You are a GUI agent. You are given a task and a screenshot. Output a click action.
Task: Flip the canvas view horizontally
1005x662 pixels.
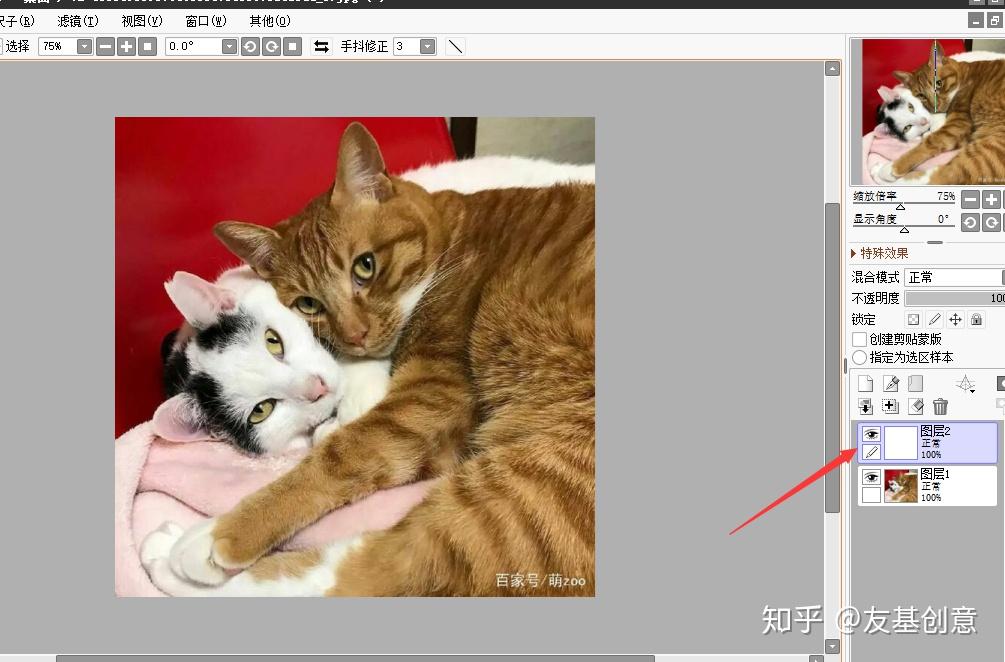[x=321, y=47]
